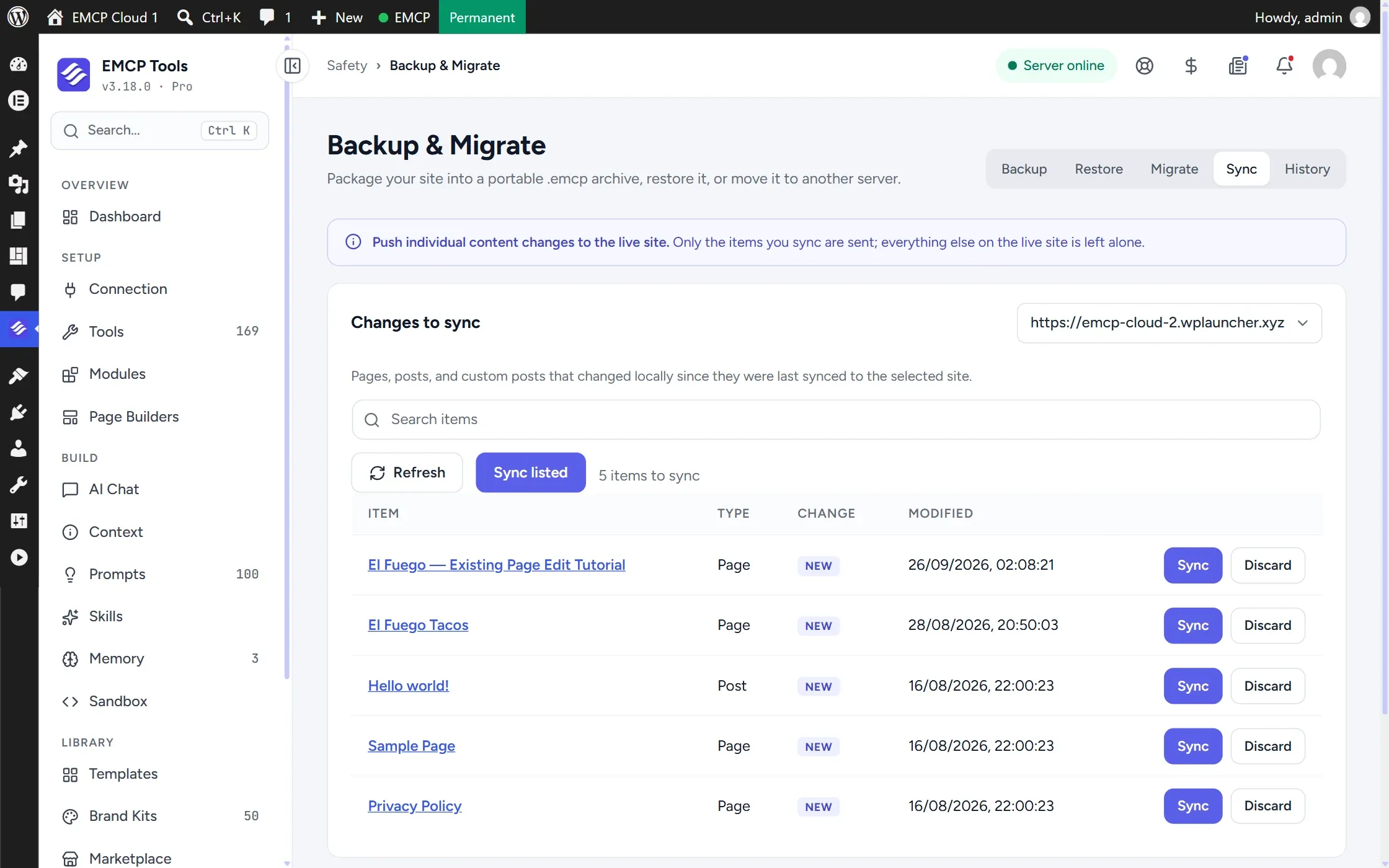Click the EMCP Tools logo
This screenshot has height=868, width=1389.
73,74
